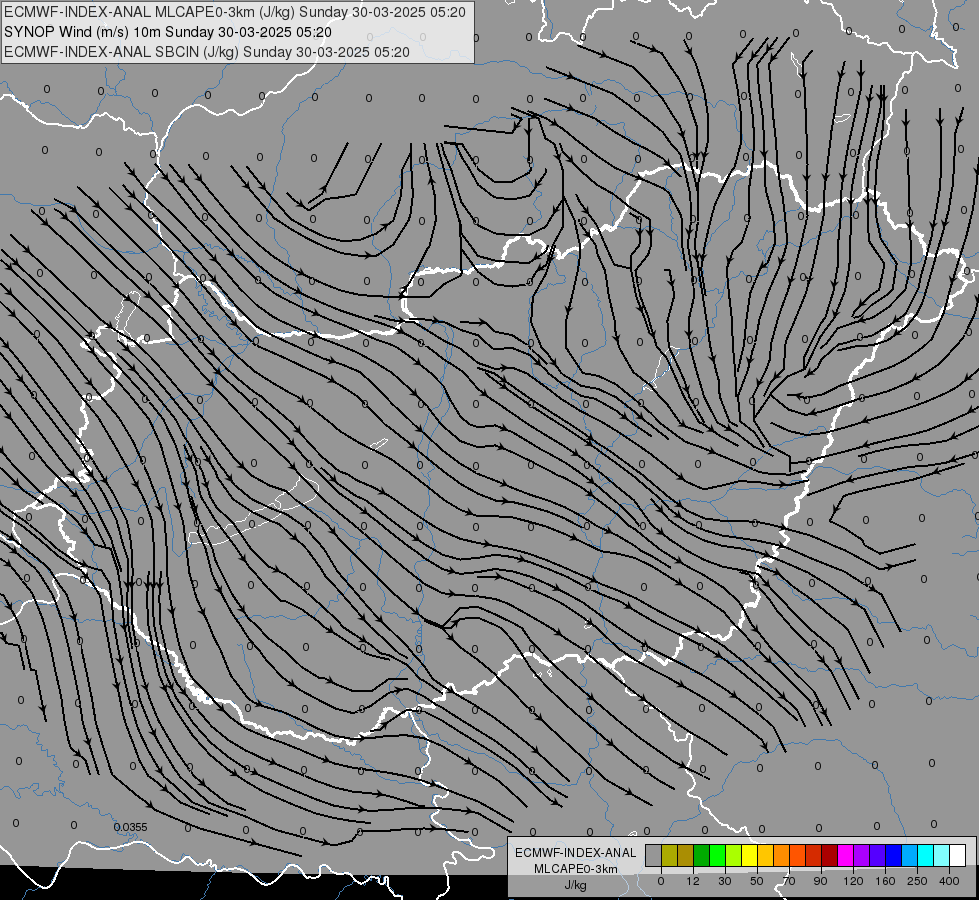Click the SYNOP Wind 10m header line
This screenshot has width=979, height=900.
tap(167, 32)
